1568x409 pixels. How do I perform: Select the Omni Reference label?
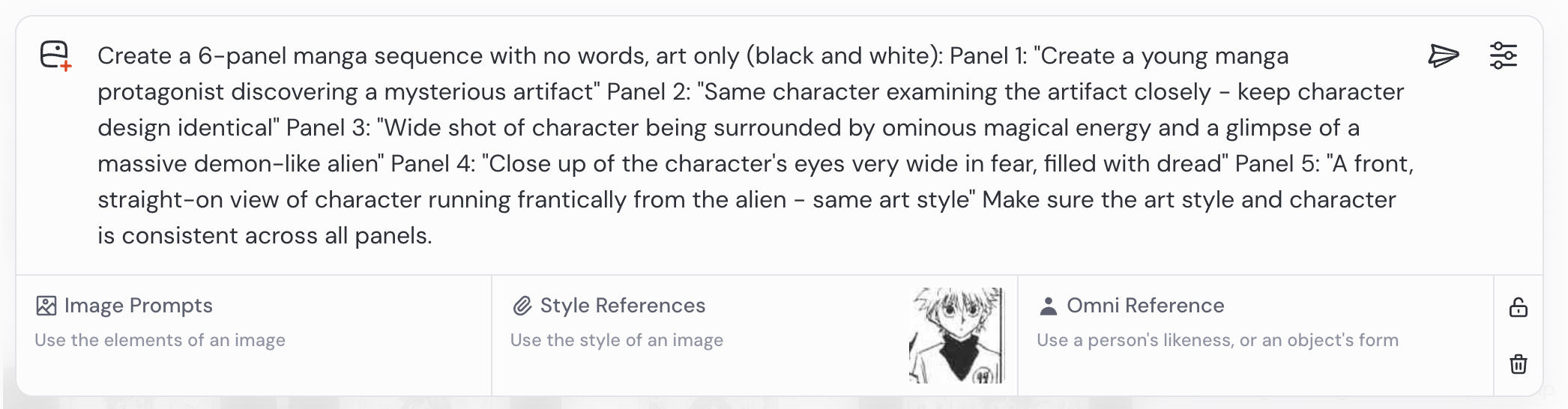pyautogui.click(x=1145, y=306)
